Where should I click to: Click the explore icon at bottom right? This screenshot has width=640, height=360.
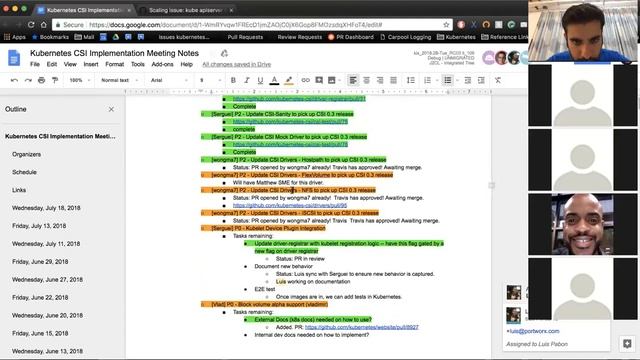tap(627, 344)
